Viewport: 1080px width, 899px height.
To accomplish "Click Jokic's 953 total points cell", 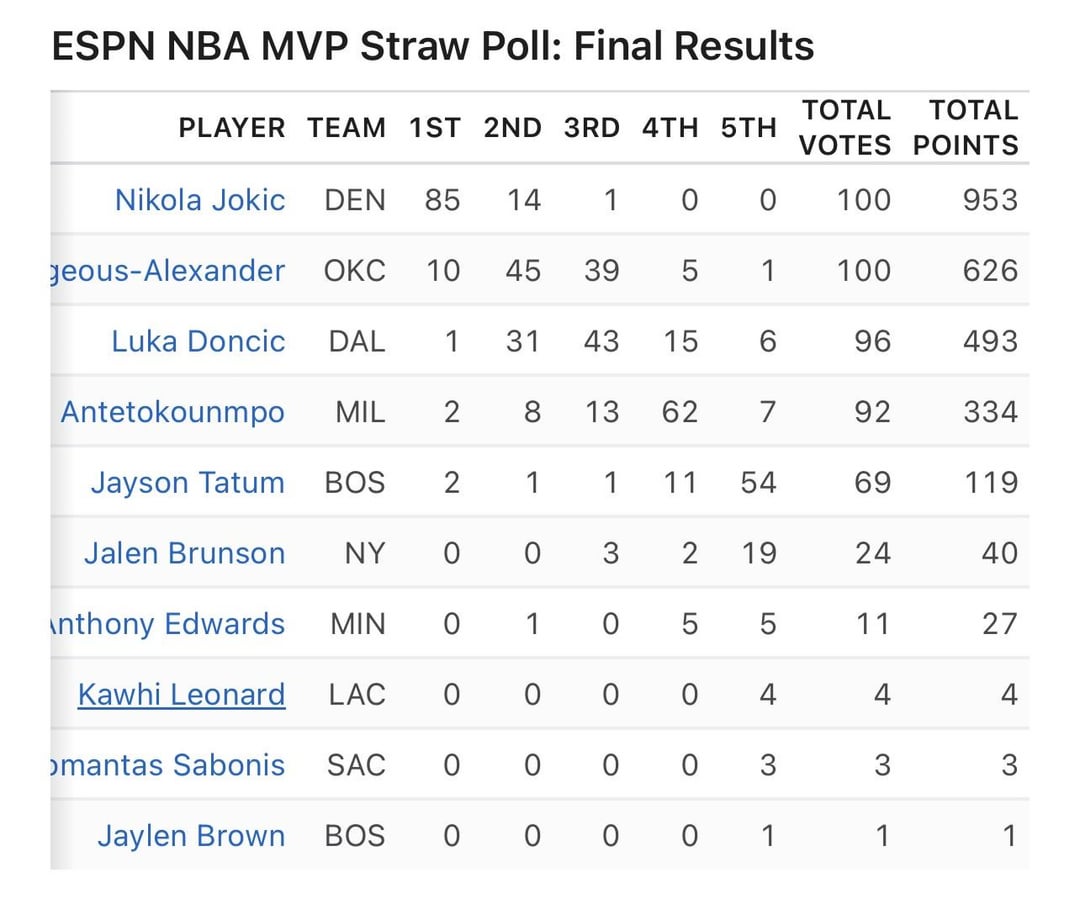I will (990, 200).
